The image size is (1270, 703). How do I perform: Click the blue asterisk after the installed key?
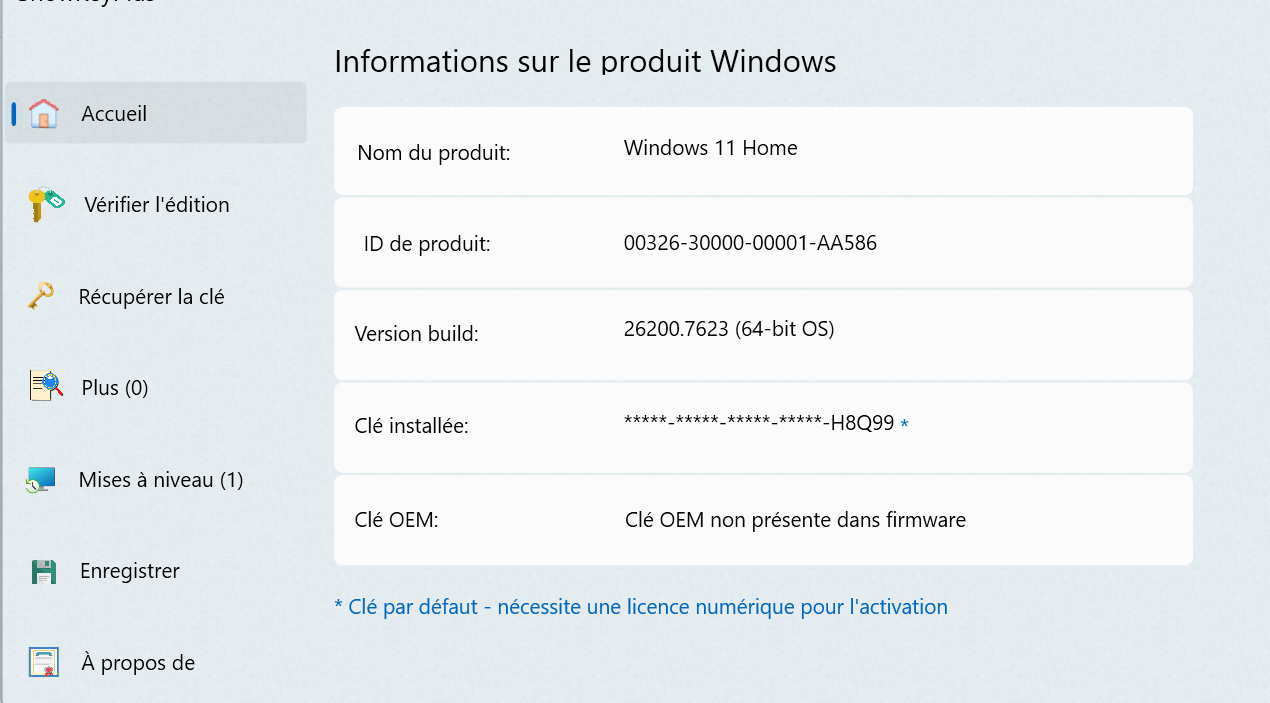(903, 424)
